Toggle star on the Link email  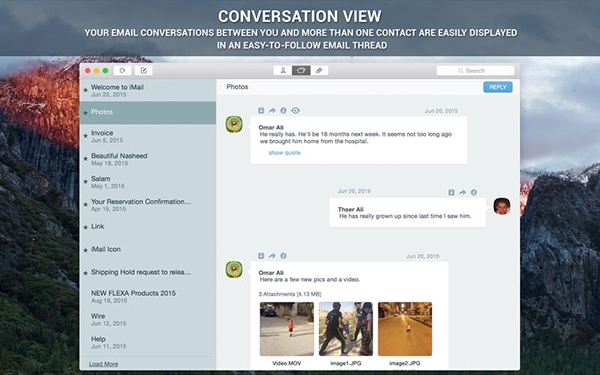(x=85, y=227)
